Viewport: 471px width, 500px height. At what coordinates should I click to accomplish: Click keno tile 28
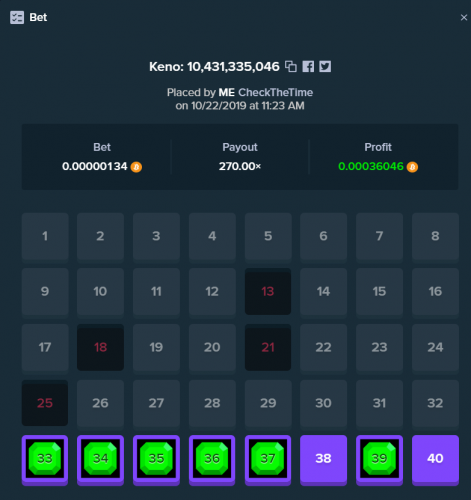pyautogui.click(x=212, y=404)
